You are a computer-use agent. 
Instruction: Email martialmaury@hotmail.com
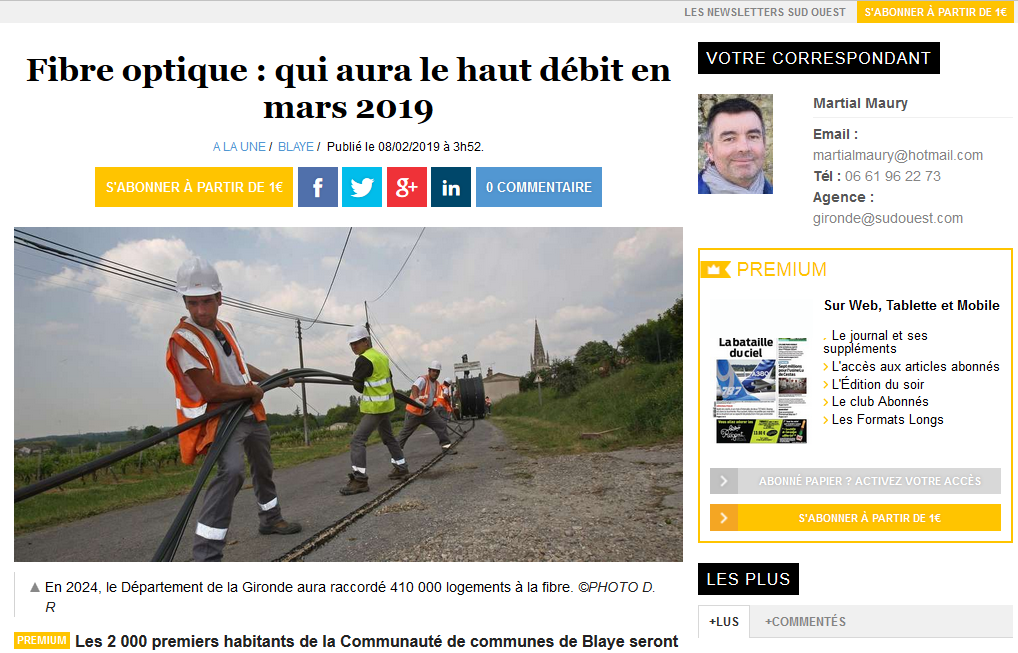click(898, 155)
